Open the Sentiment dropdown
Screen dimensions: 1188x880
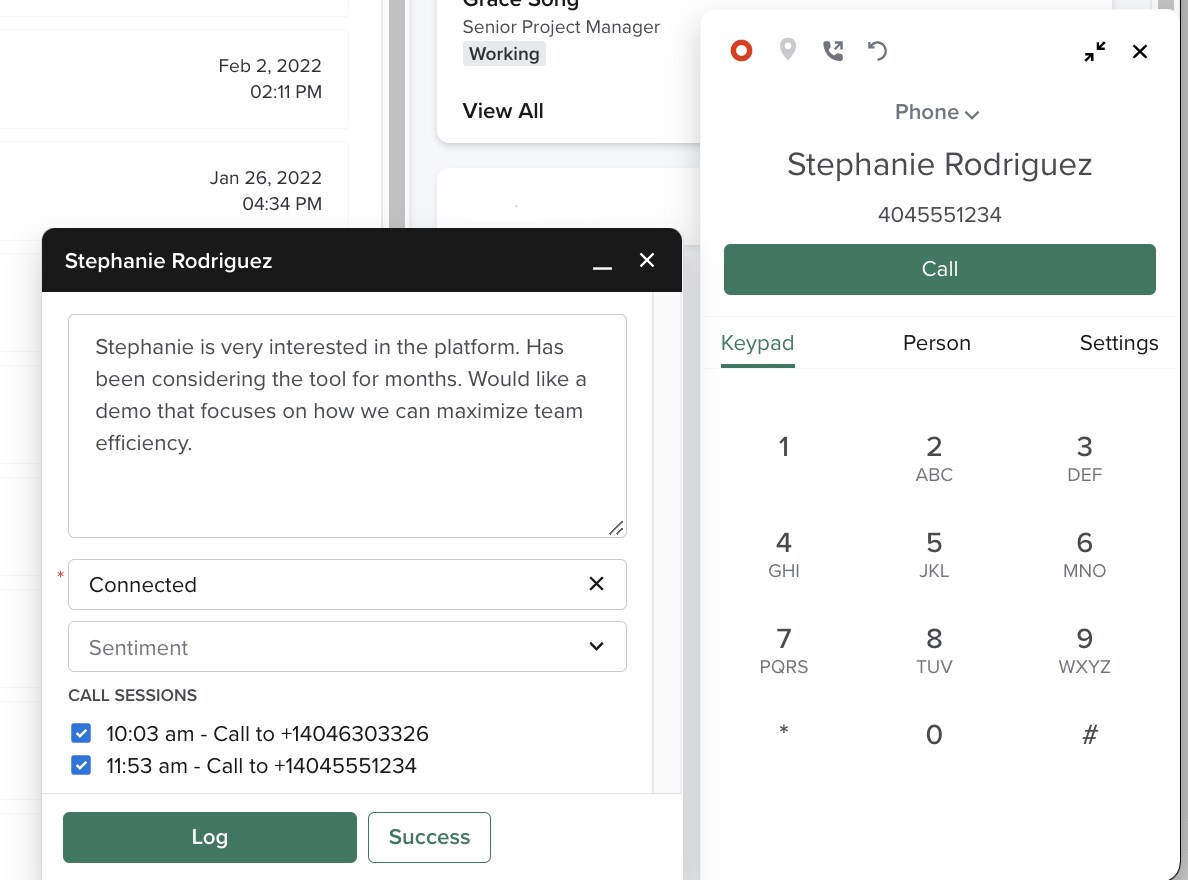(x=347, y=647)
